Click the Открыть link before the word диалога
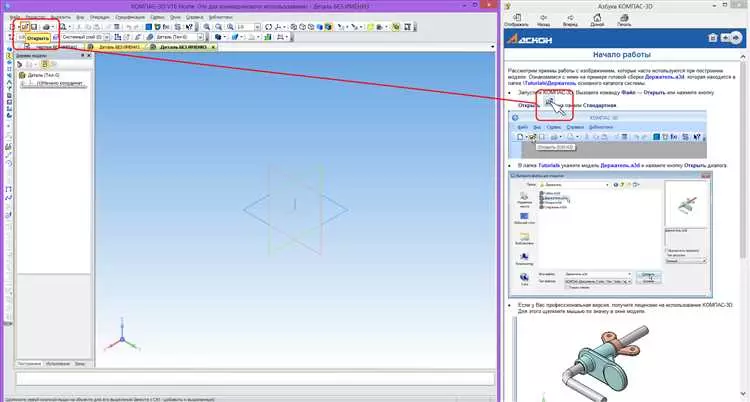Viewport: 750px width, 402px height. 695,165
